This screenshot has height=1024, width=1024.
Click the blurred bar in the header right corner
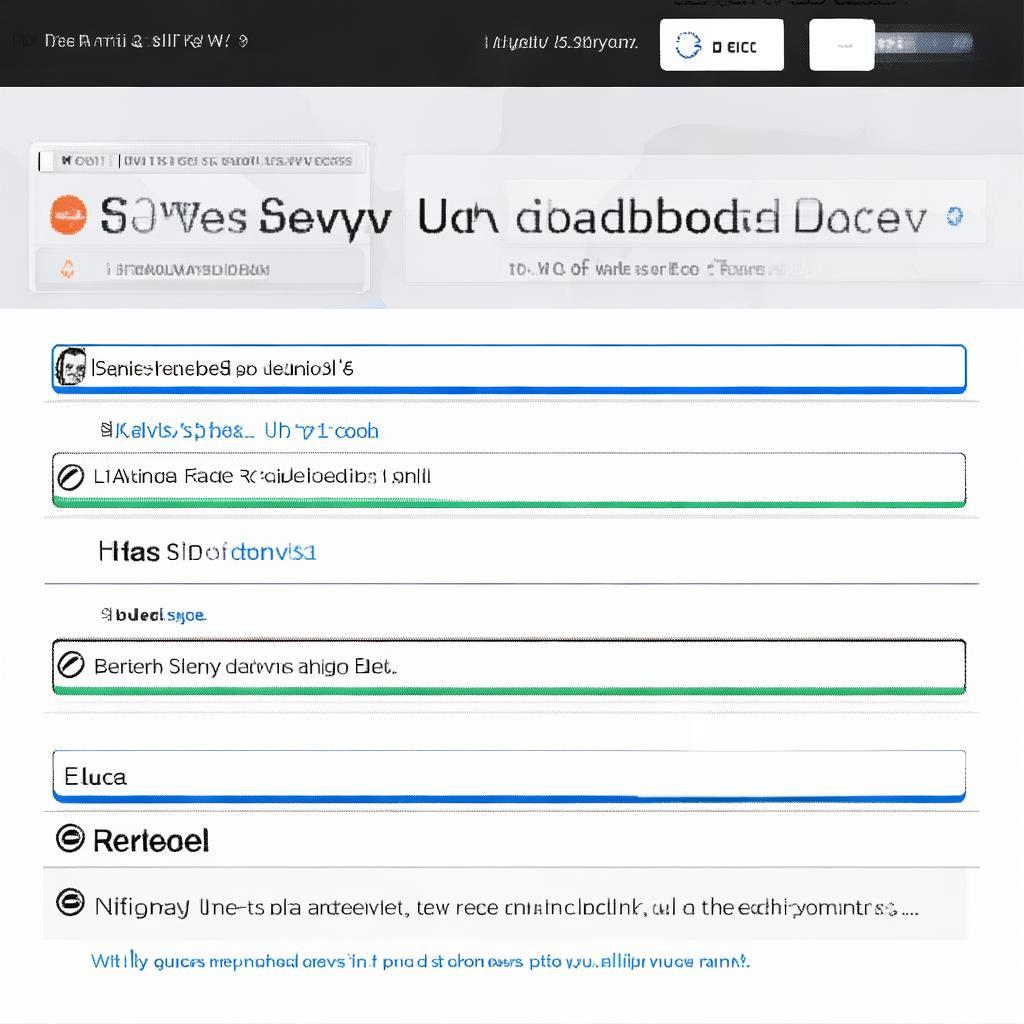point(923,44)
